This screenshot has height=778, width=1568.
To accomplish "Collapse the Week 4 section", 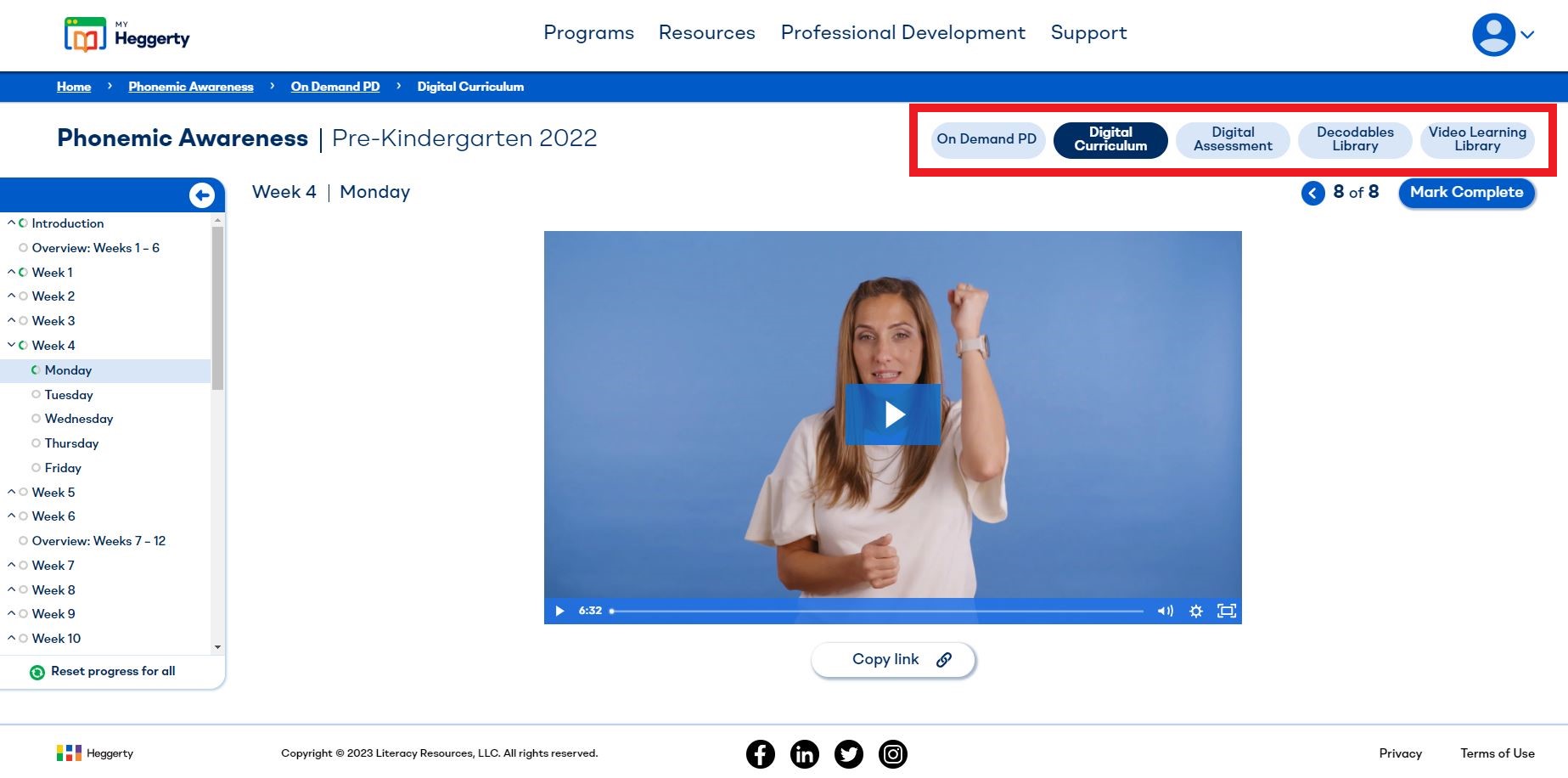I will tap(11, 345).
